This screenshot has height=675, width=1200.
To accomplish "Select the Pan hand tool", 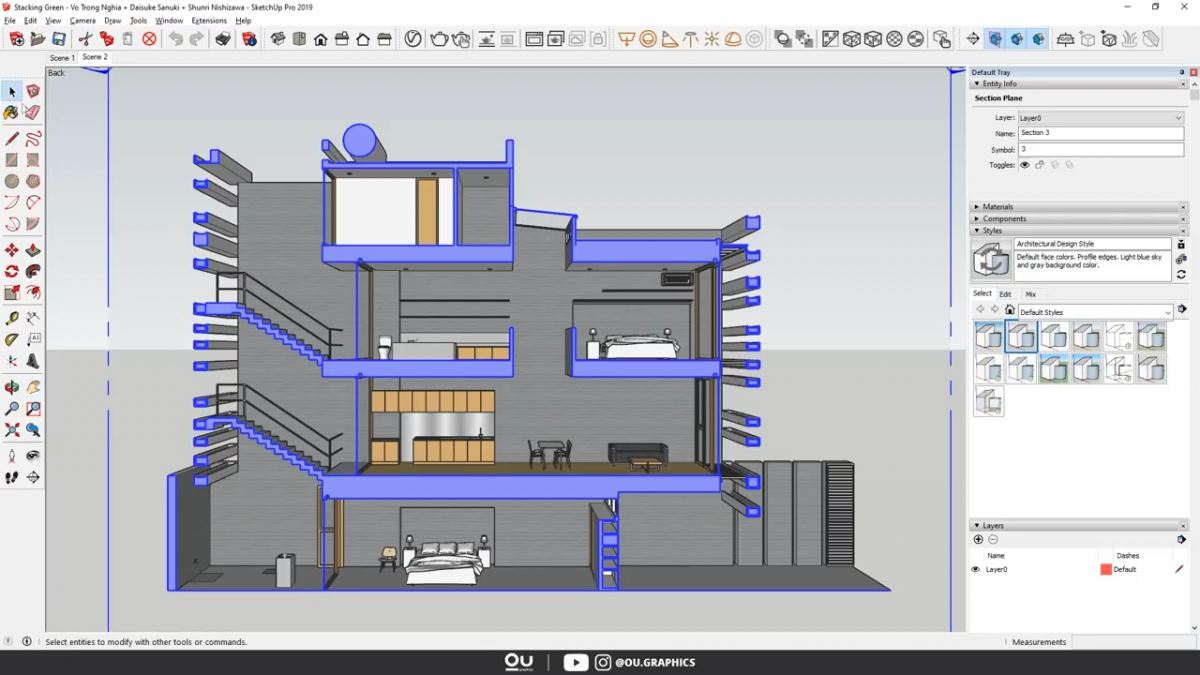I will click(32, 385).
